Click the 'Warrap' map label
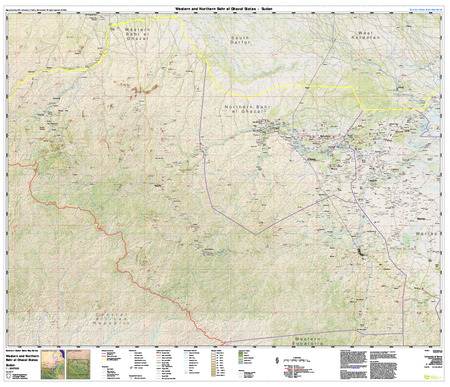Image resolution: width=450 pixels, height=387 pixels. tap(426, 234)
